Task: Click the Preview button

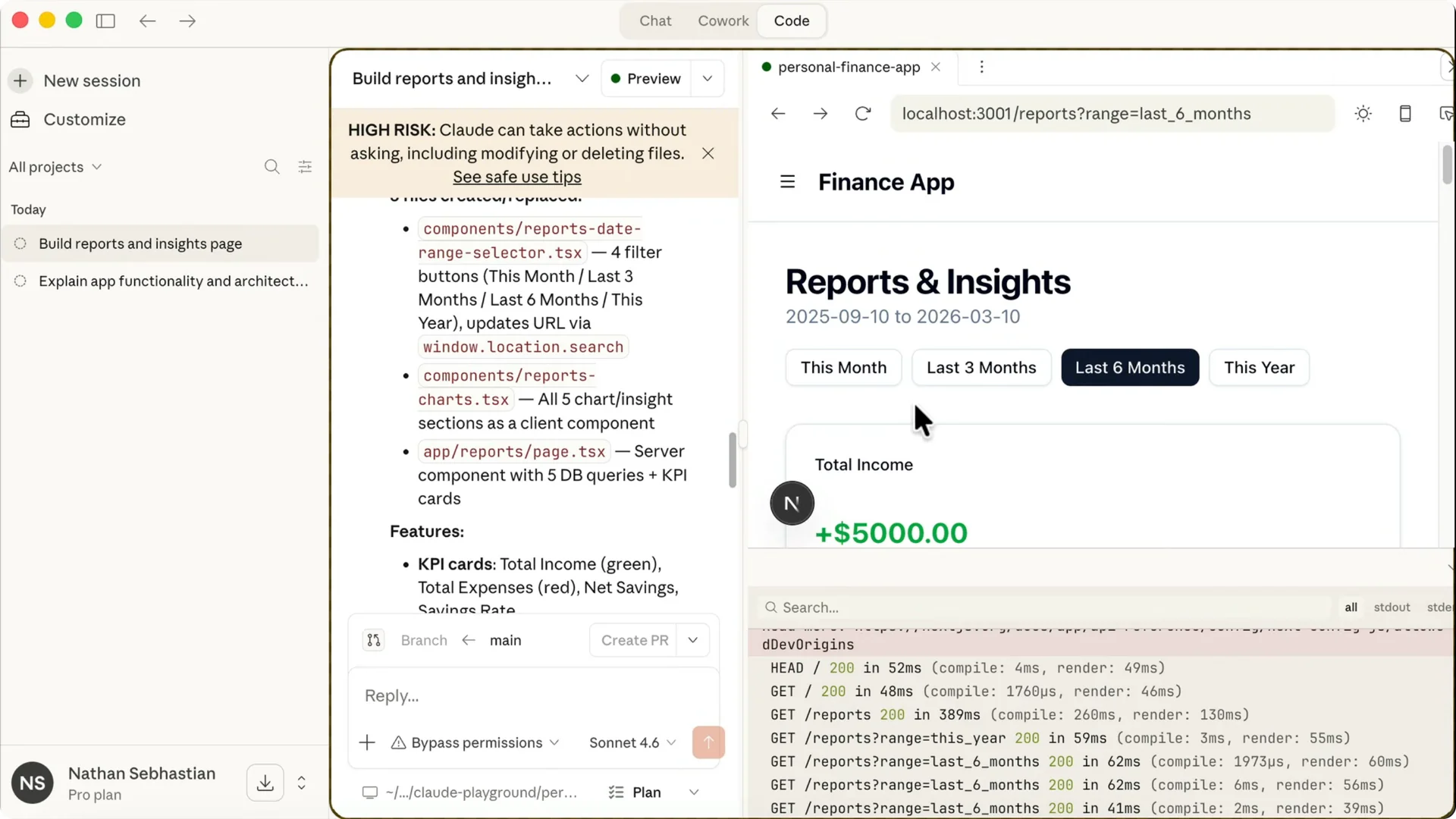Action: [646, 79]
